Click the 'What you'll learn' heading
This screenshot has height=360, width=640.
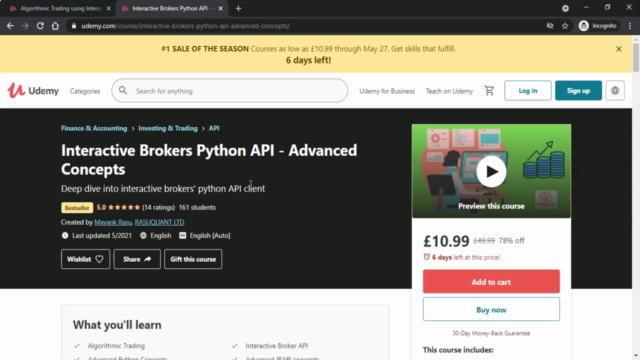(x=117, y=325)
